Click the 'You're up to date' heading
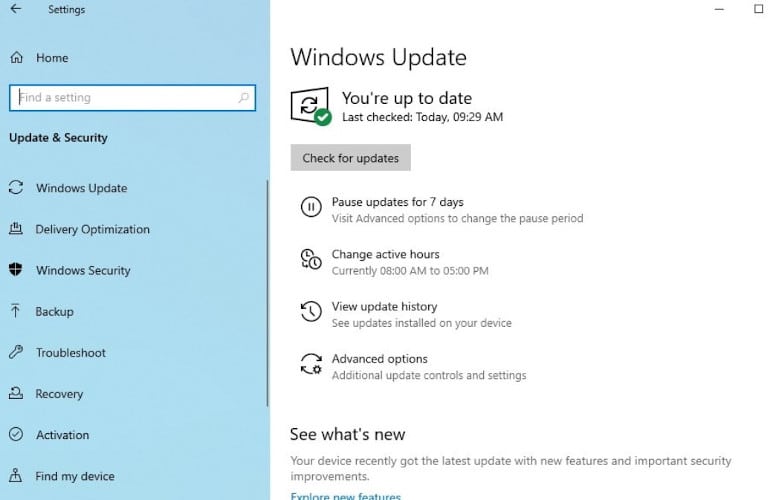Viewport: 770px width, 500px height. click(407, 98)
